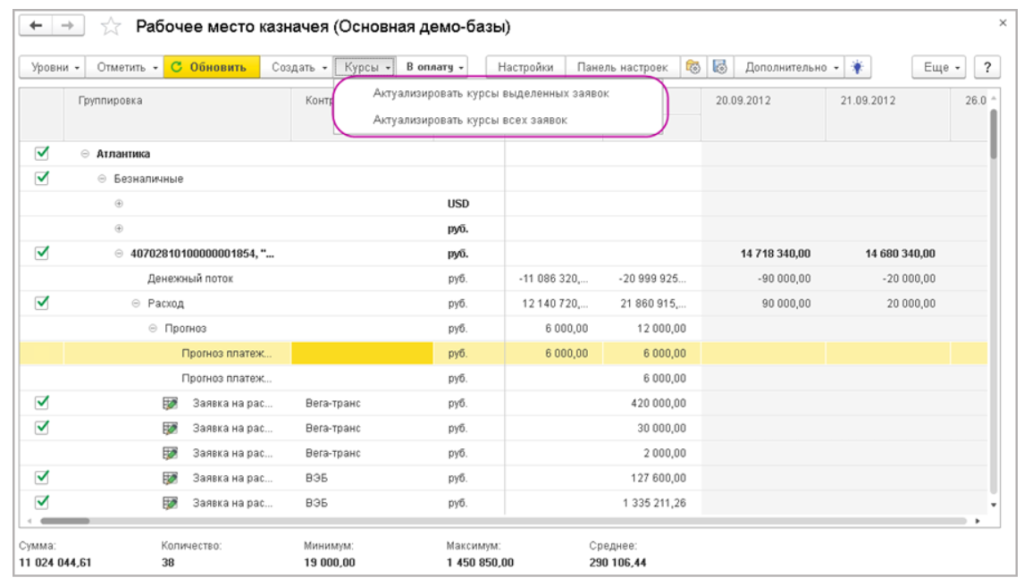Collapse the Прогноз node
Image resolution: width=1024 pixels, height=586 pixels.
153,328
